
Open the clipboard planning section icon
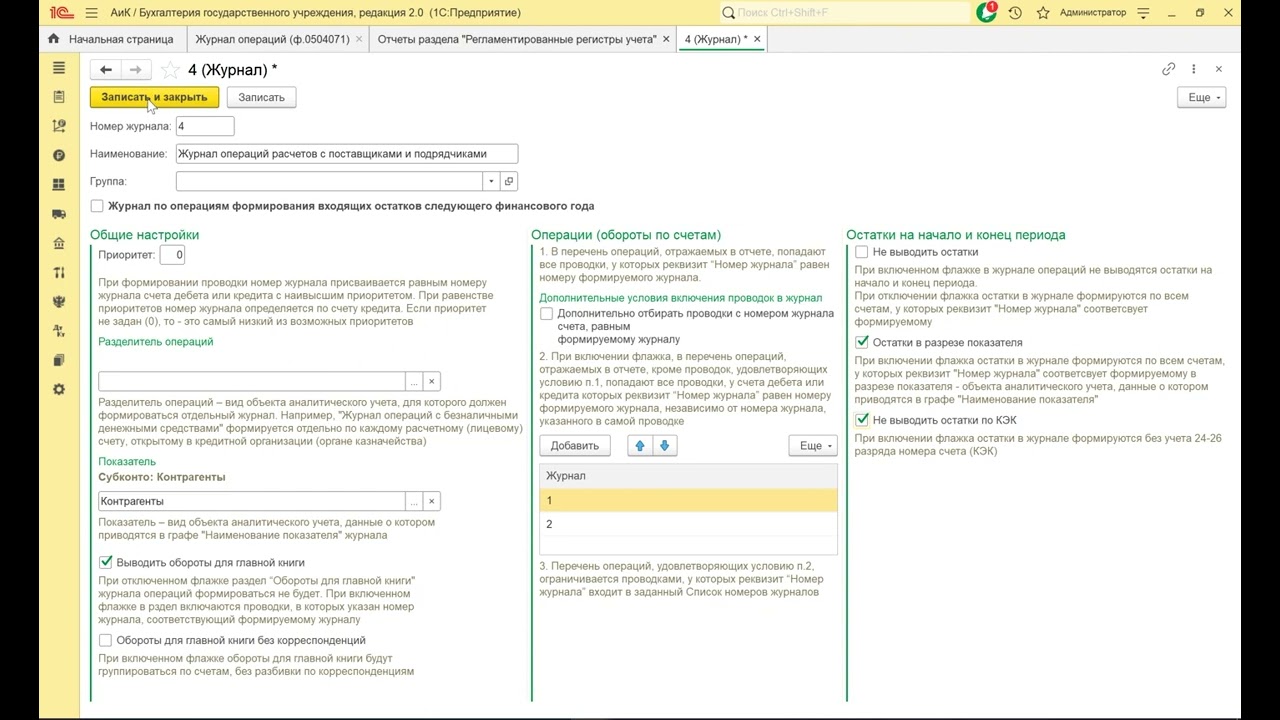click(59, 97)
